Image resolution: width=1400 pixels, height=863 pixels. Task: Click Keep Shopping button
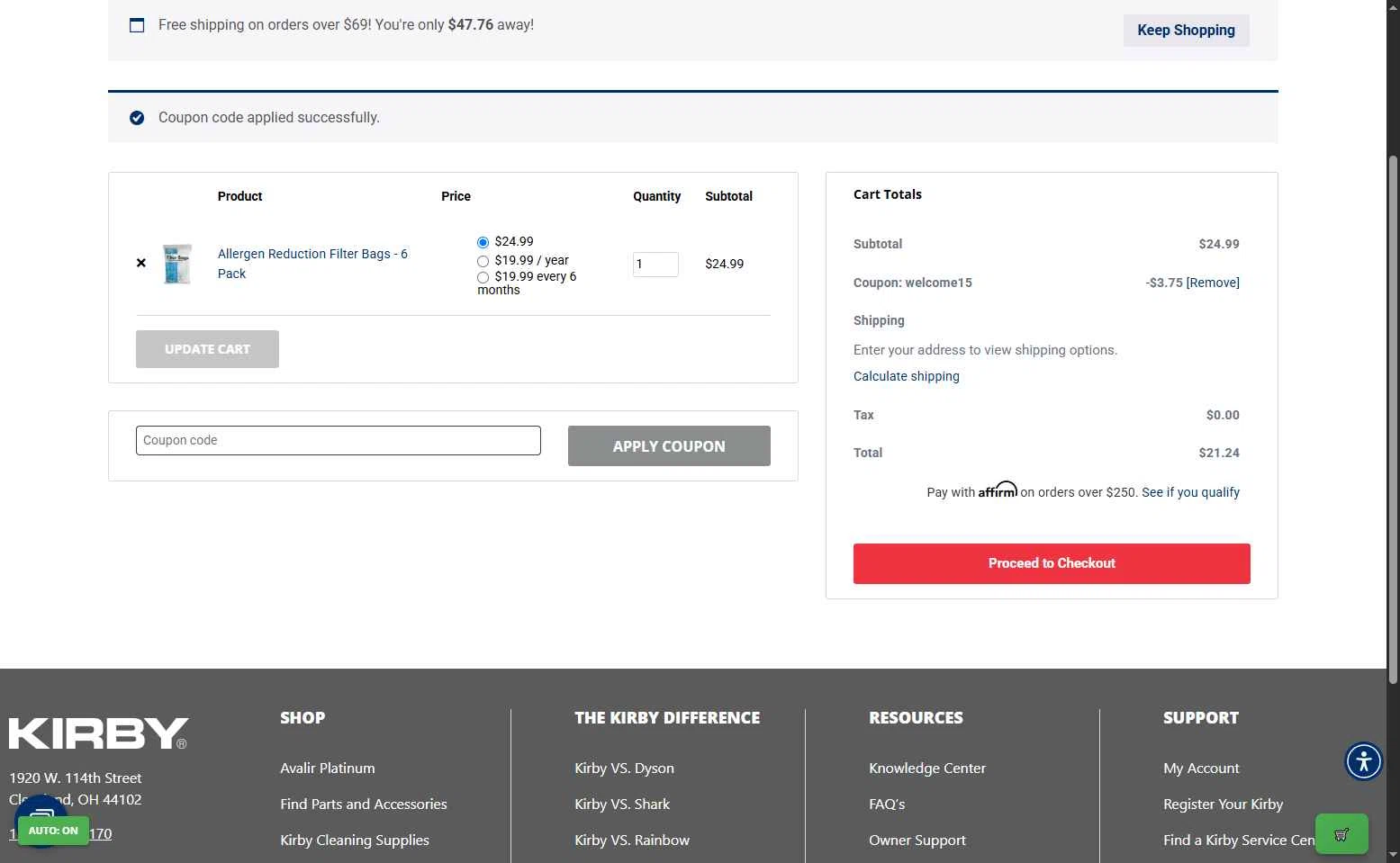click(1186, 31)
